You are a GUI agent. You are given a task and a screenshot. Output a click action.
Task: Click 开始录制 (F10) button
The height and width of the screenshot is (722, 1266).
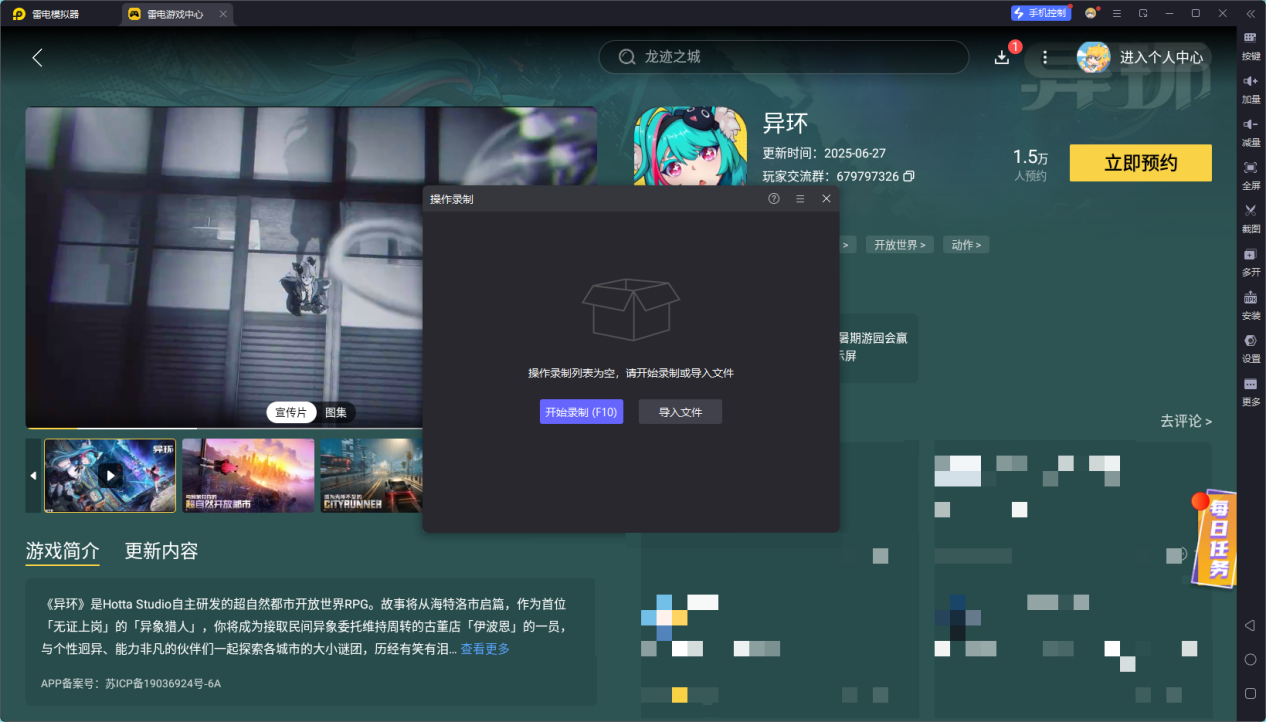coord(581,412)
